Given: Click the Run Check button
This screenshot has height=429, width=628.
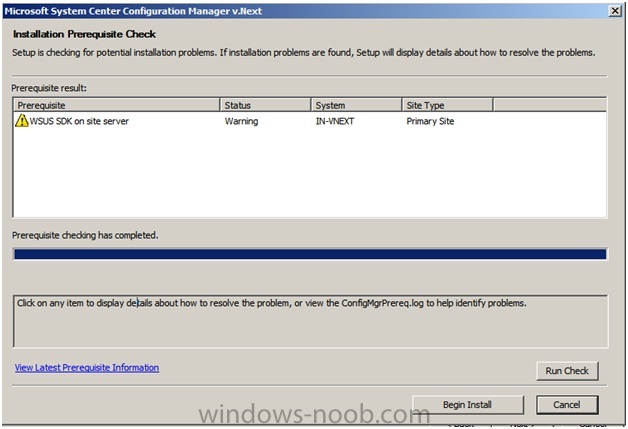Looking at the screenshot, I should pyautogui.click(x=567, y=371).
